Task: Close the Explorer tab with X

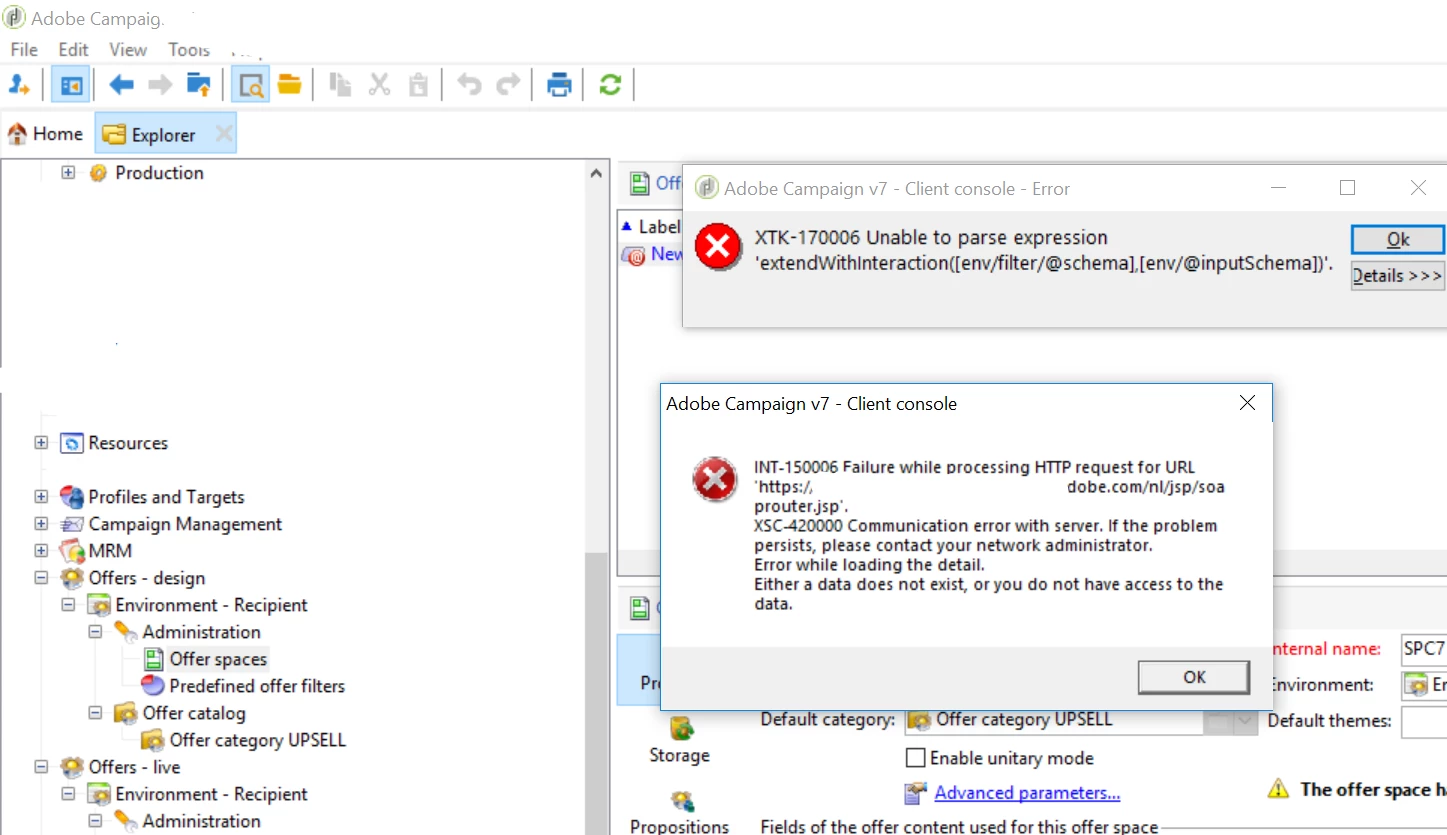Action: [224, 134]
